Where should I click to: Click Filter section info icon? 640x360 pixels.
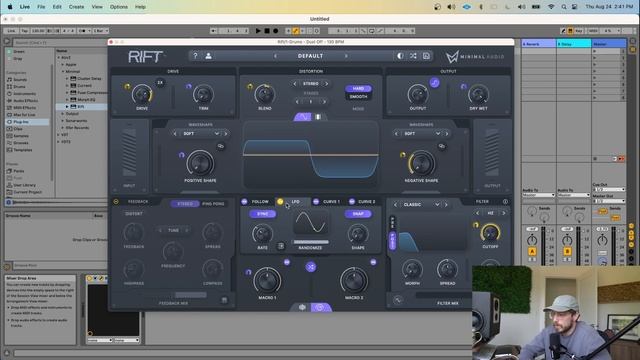tap(505, 202)
